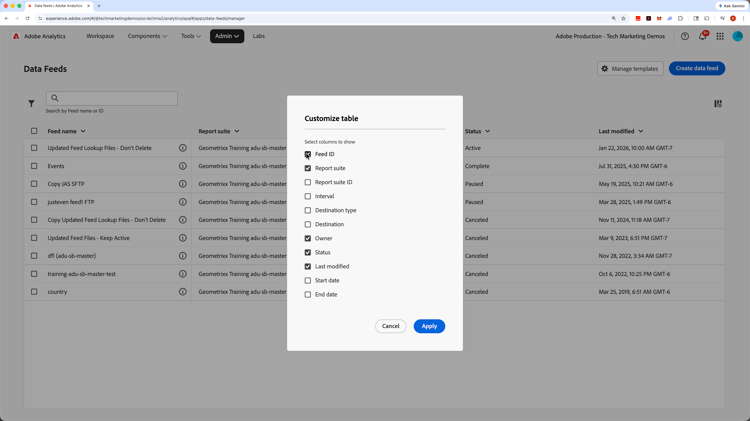
Task: Enable the Start date column
Action: pyautogui.click(x=308, y=280)
